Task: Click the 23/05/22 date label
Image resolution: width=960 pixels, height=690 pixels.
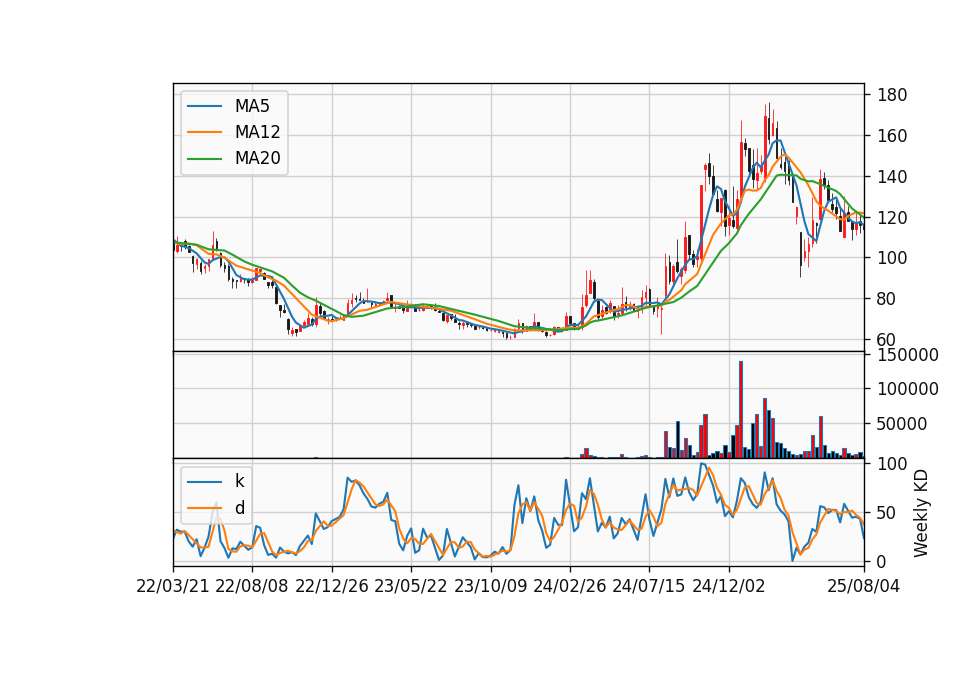Action: click(411, 586)
